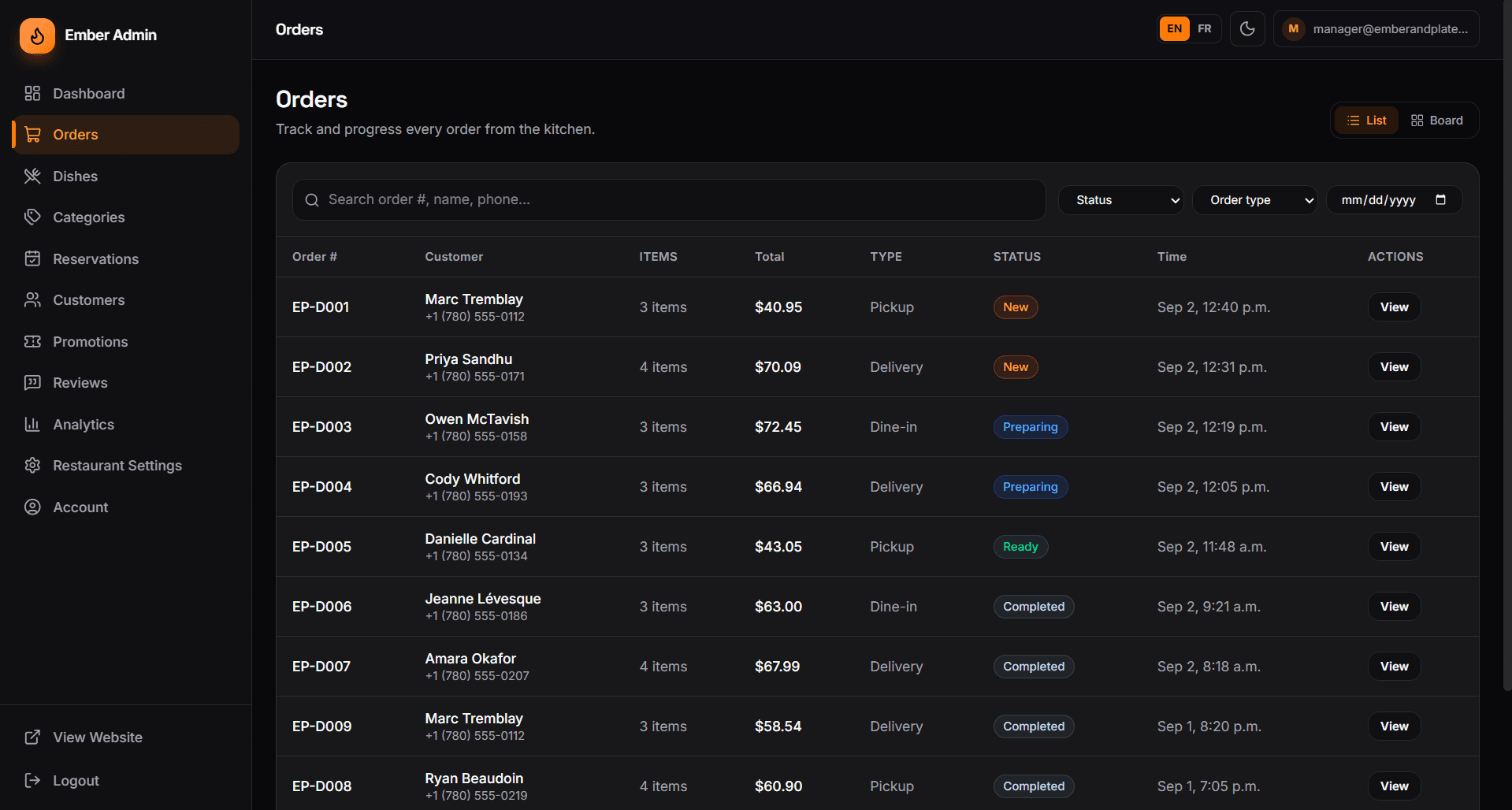
Task: Switch language to FR
Action: pyautogui.click(x=1205, y=29)
